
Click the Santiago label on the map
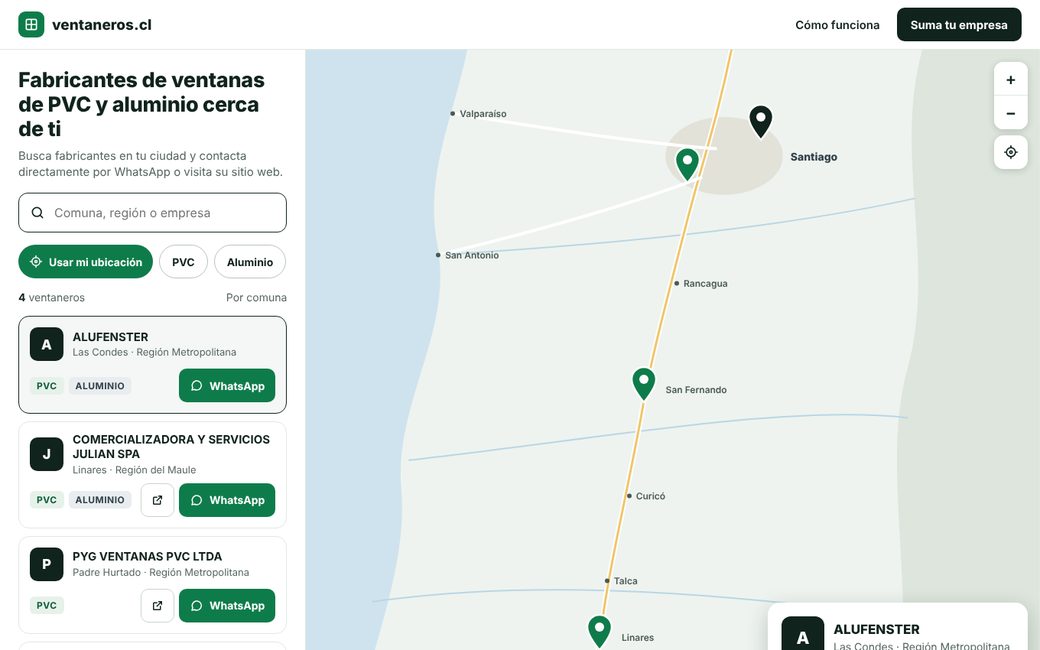point(813,157)
